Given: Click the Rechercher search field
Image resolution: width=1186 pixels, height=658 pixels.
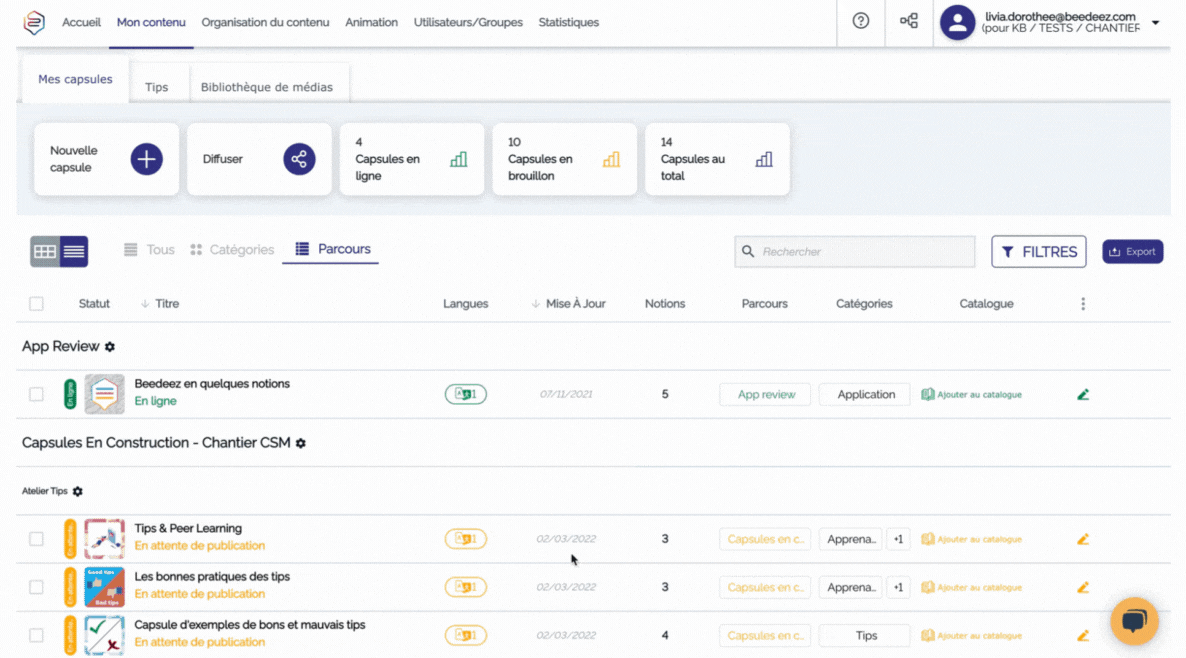Looking at the screenshot, I should [855, 252].
